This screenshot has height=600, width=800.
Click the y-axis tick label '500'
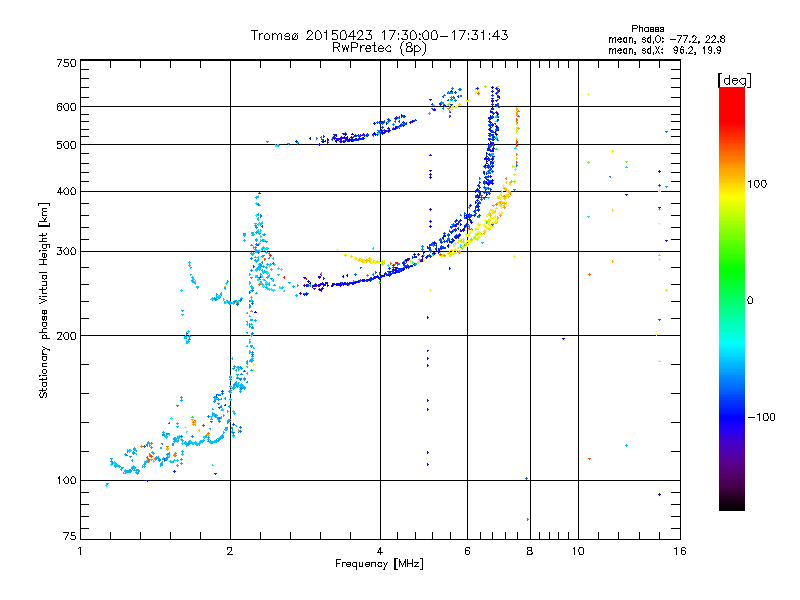[67, 145]
